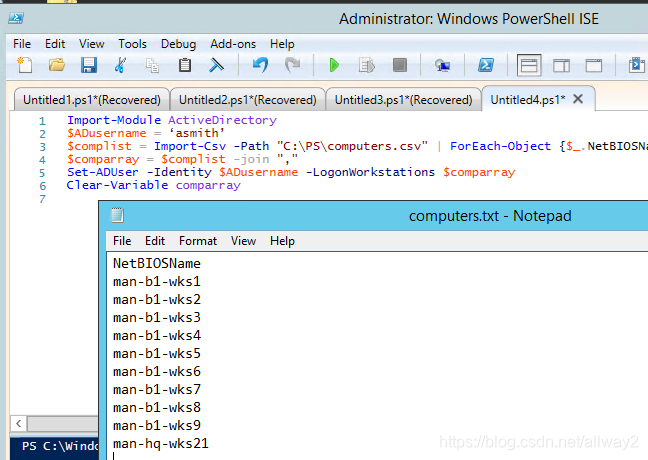Click Set-ADUser on line 5

pyautogui.click(x=103, y=172)
